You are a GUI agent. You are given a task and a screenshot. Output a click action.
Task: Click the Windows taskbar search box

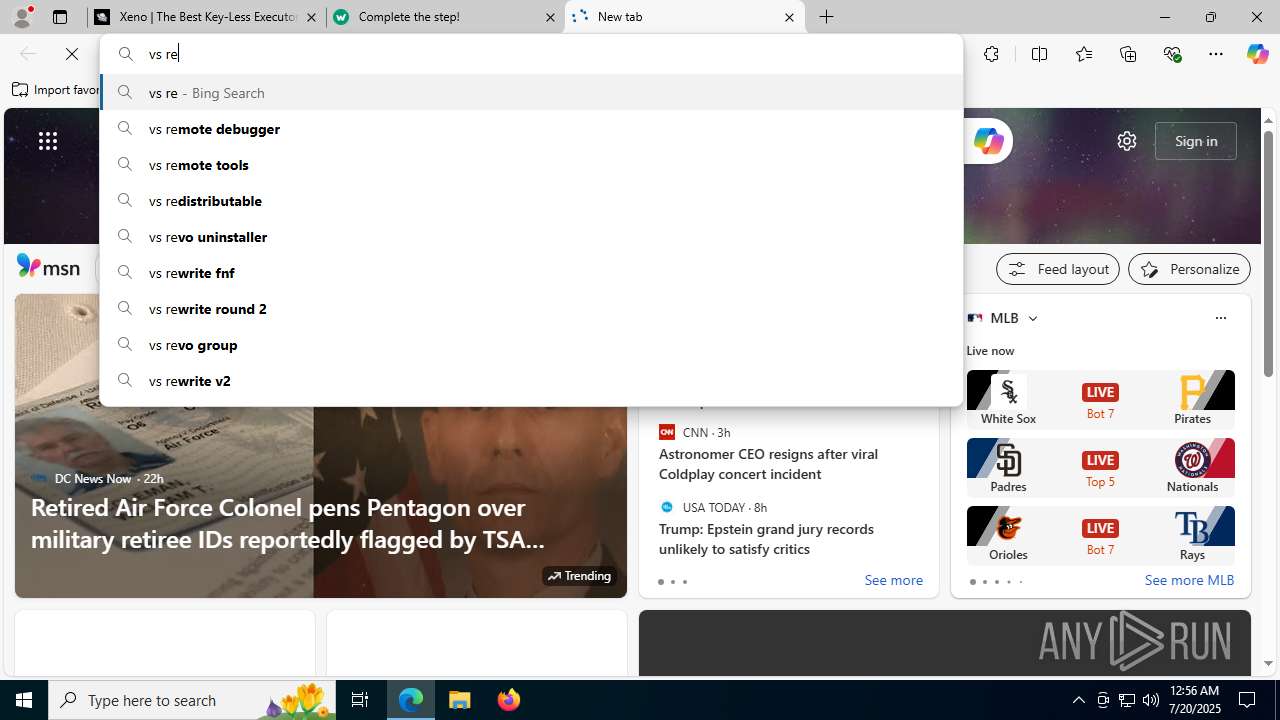[x=193, y=700]
